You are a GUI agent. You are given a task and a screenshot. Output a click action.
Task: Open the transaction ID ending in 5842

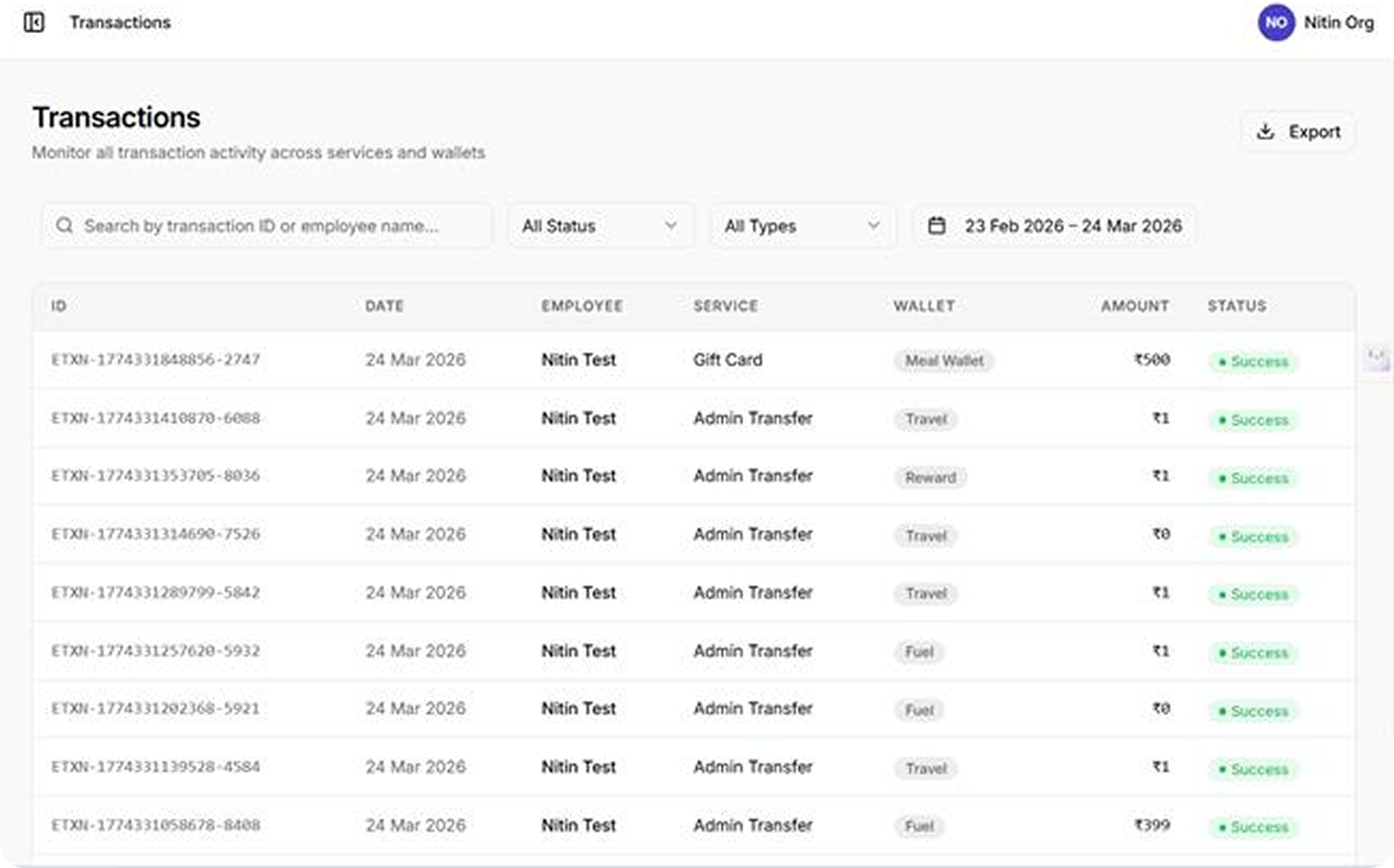tap(156, 593)
